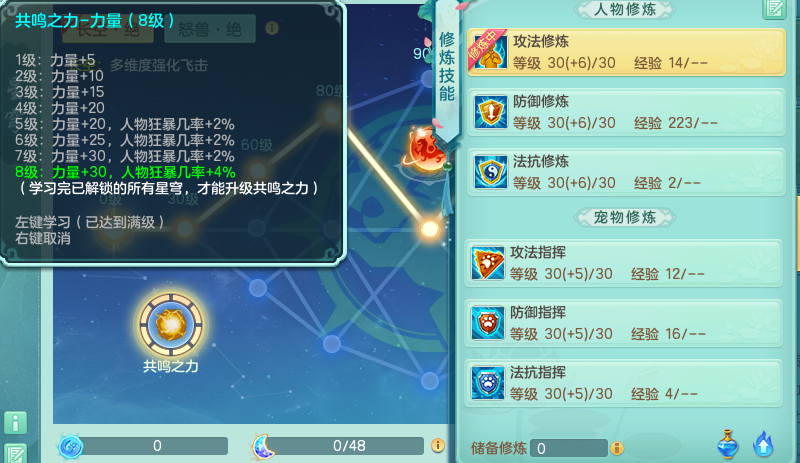Select the 怒兽·绝 tab
The image size is (800, 463).
tap(210, 29)
